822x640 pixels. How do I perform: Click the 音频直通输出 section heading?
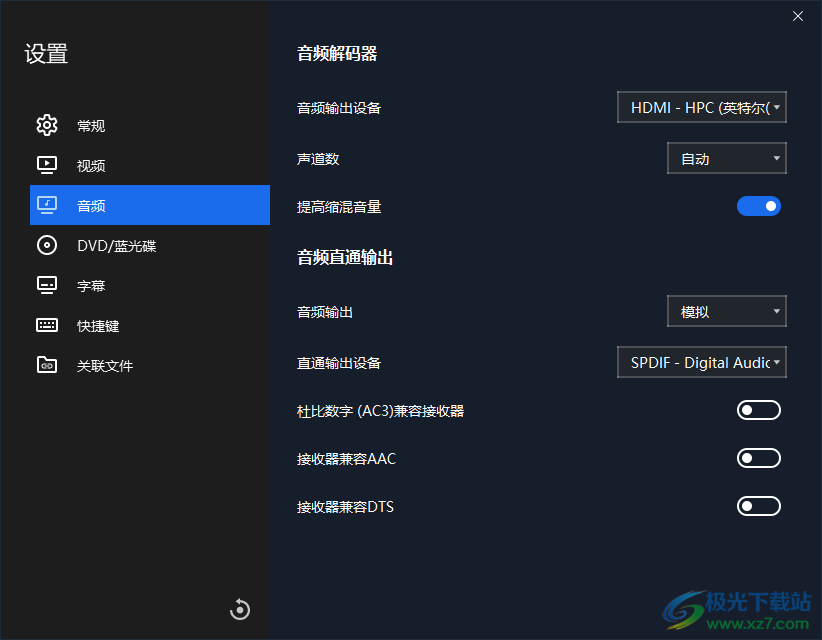345,257
